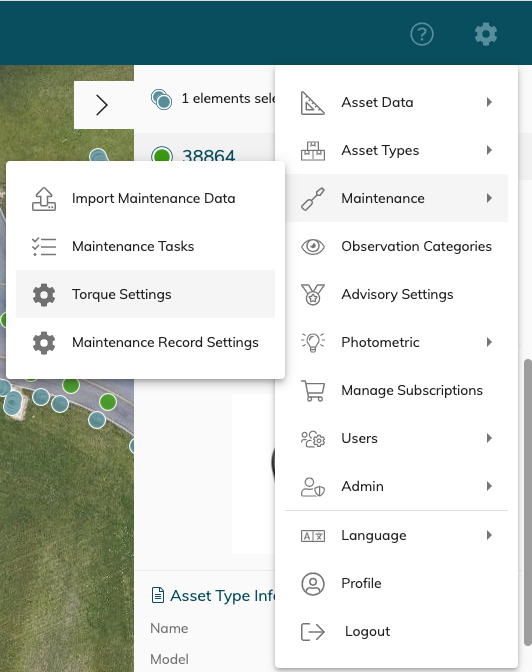Open the Profile menu entry
The image size is (532, 672).
click(397, 583)
